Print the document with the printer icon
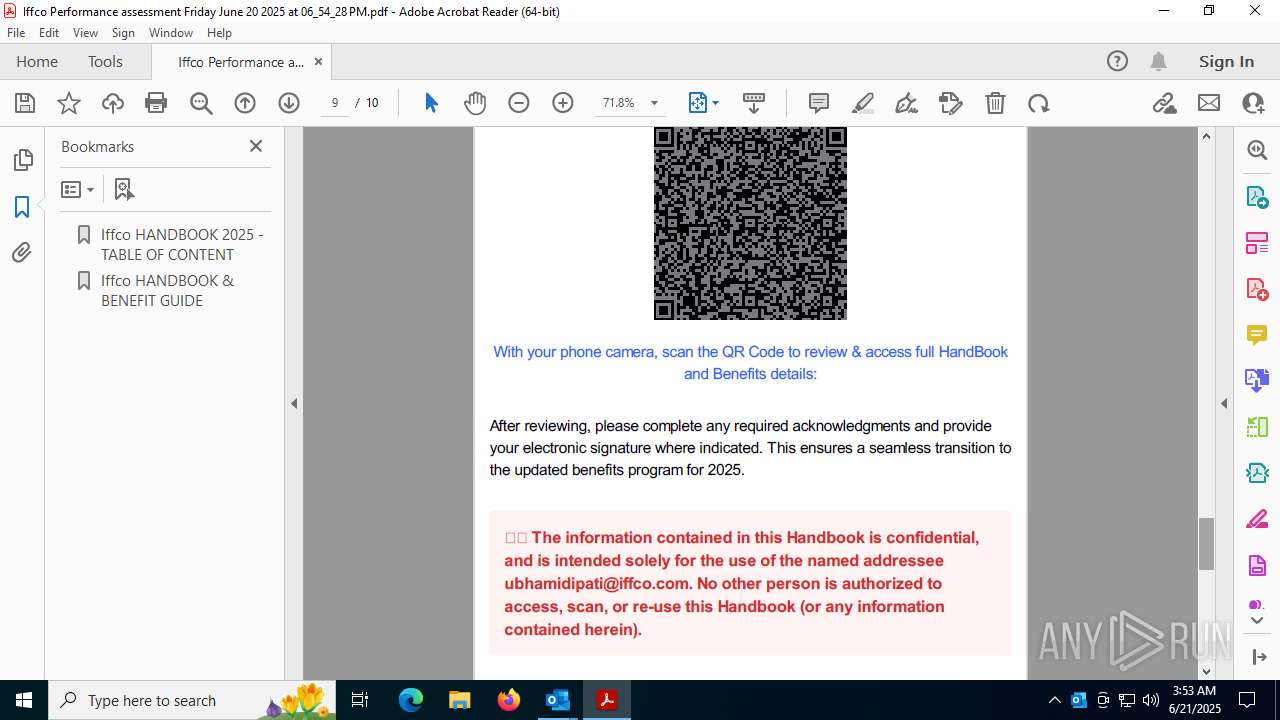Image resolution: width=1280 pixels, height=720 pixels. coord(156,103)
